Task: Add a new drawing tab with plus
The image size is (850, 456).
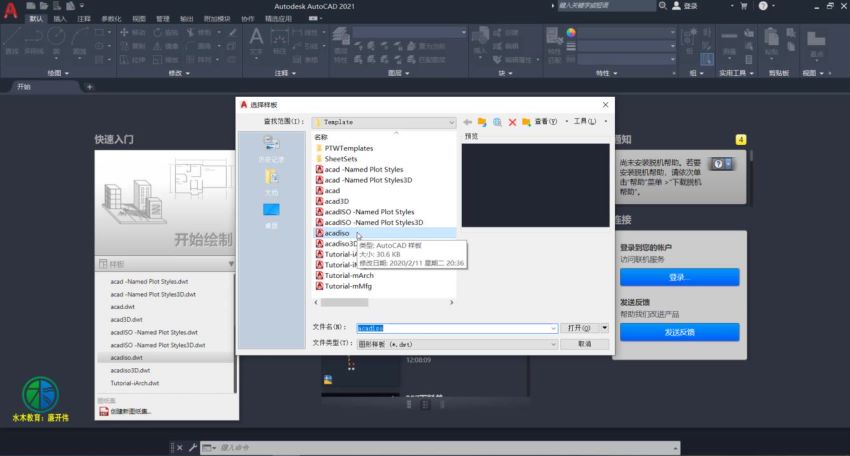Action: [x=89, y=87]
